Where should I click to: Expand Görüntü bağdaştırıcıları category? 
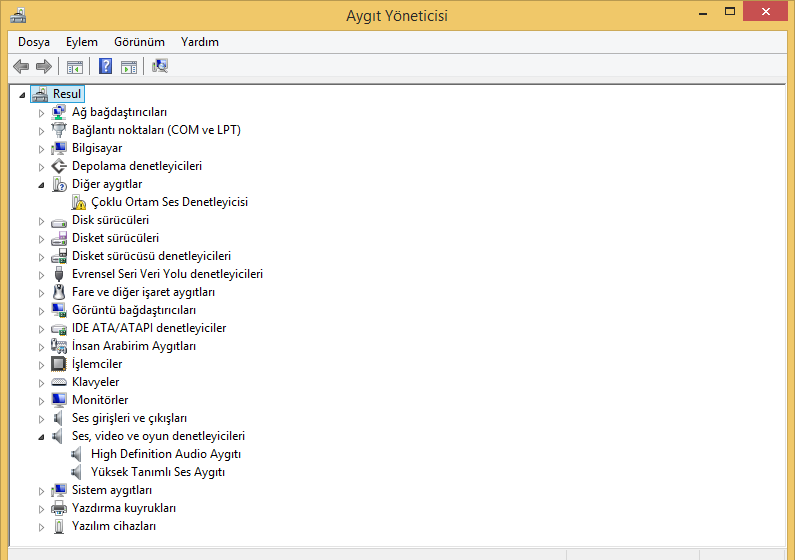[41, 311]
